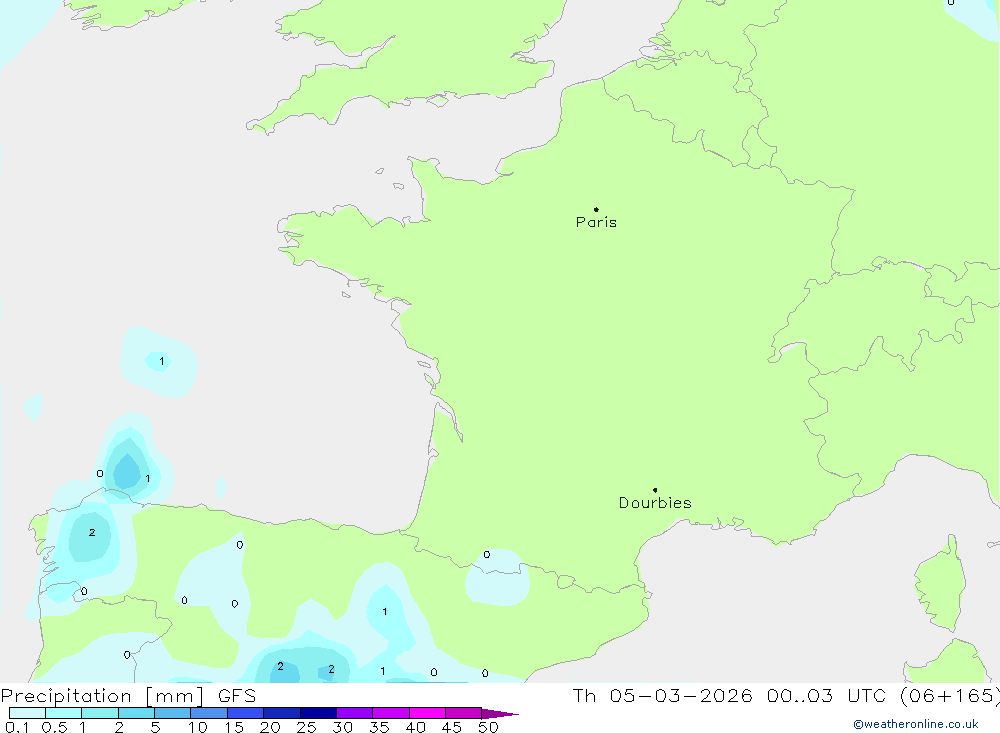Pick the legend swatch between 45 and 50
1000x733 pixels.
pyautogui.click(x=464, y=713)
